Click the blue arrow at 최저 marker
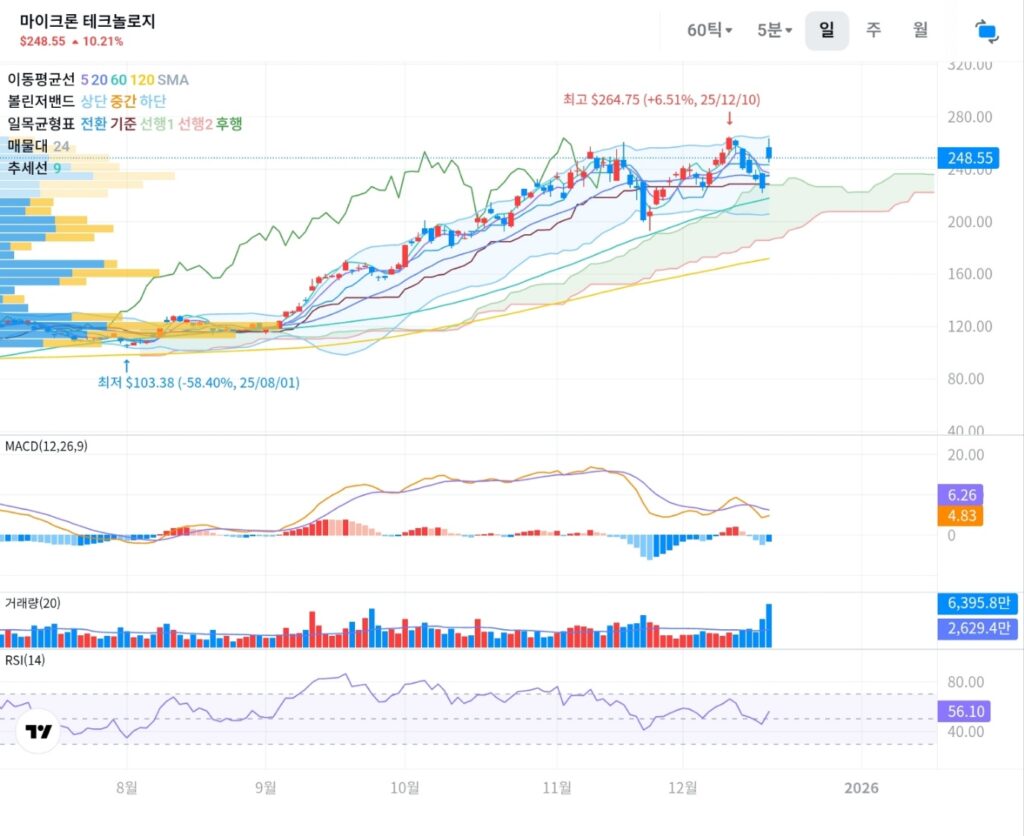1024x836 pixels. point(126,365)
